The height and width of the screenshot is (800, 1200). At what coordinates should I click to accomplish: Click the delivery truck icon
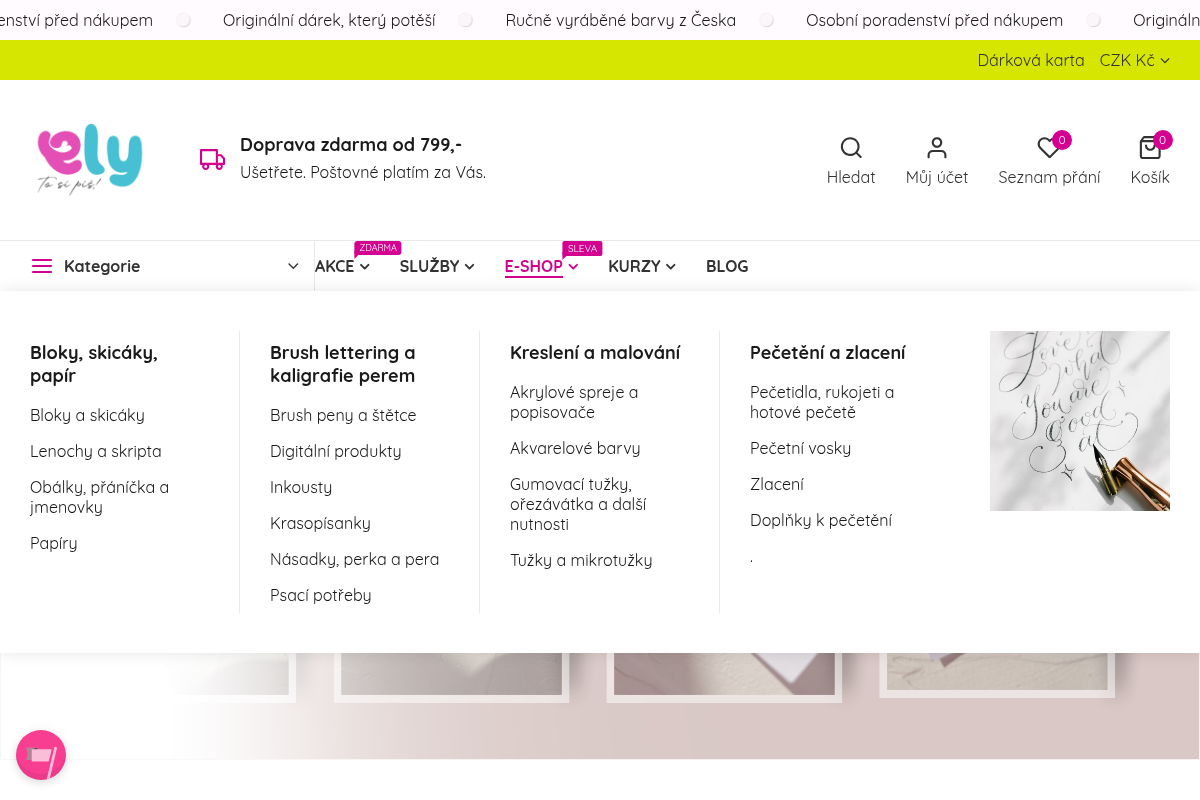coord(212,159)
